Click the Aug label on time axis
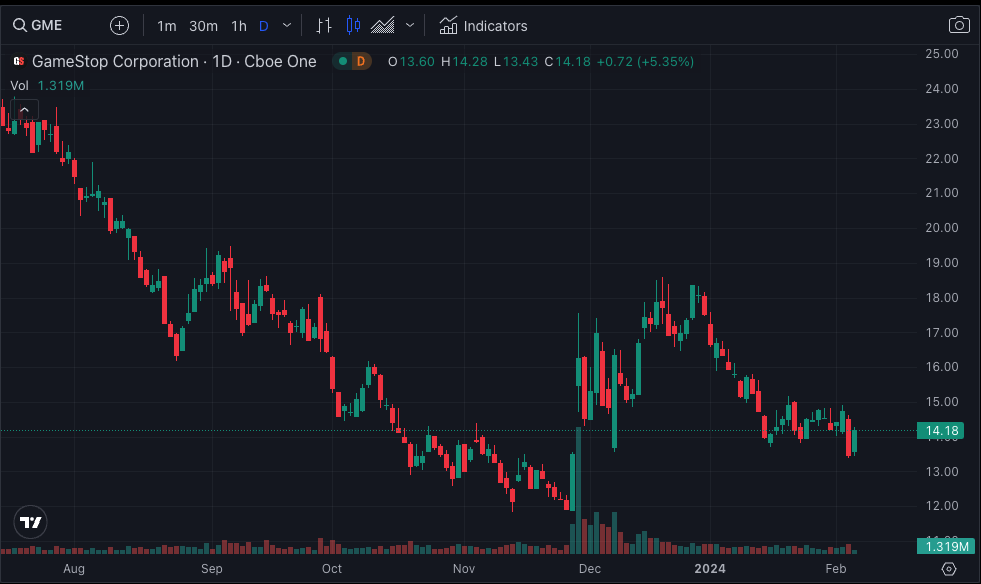This screenshot has height=584, width=981. 74,568
